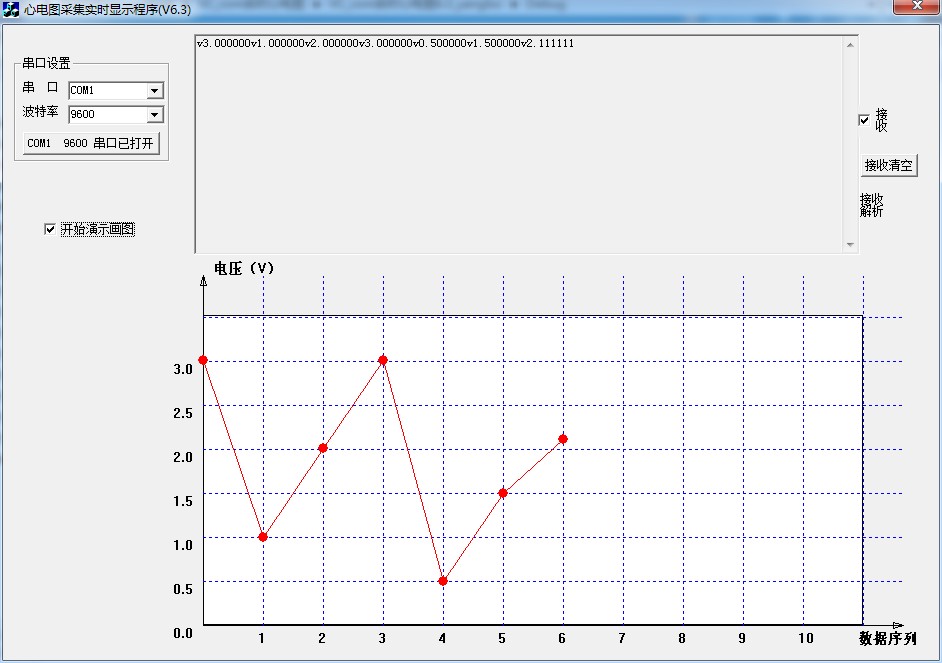Click the 电压(V) axis label
The height and width of the screenshot is (663, 942).
(243, 266)
